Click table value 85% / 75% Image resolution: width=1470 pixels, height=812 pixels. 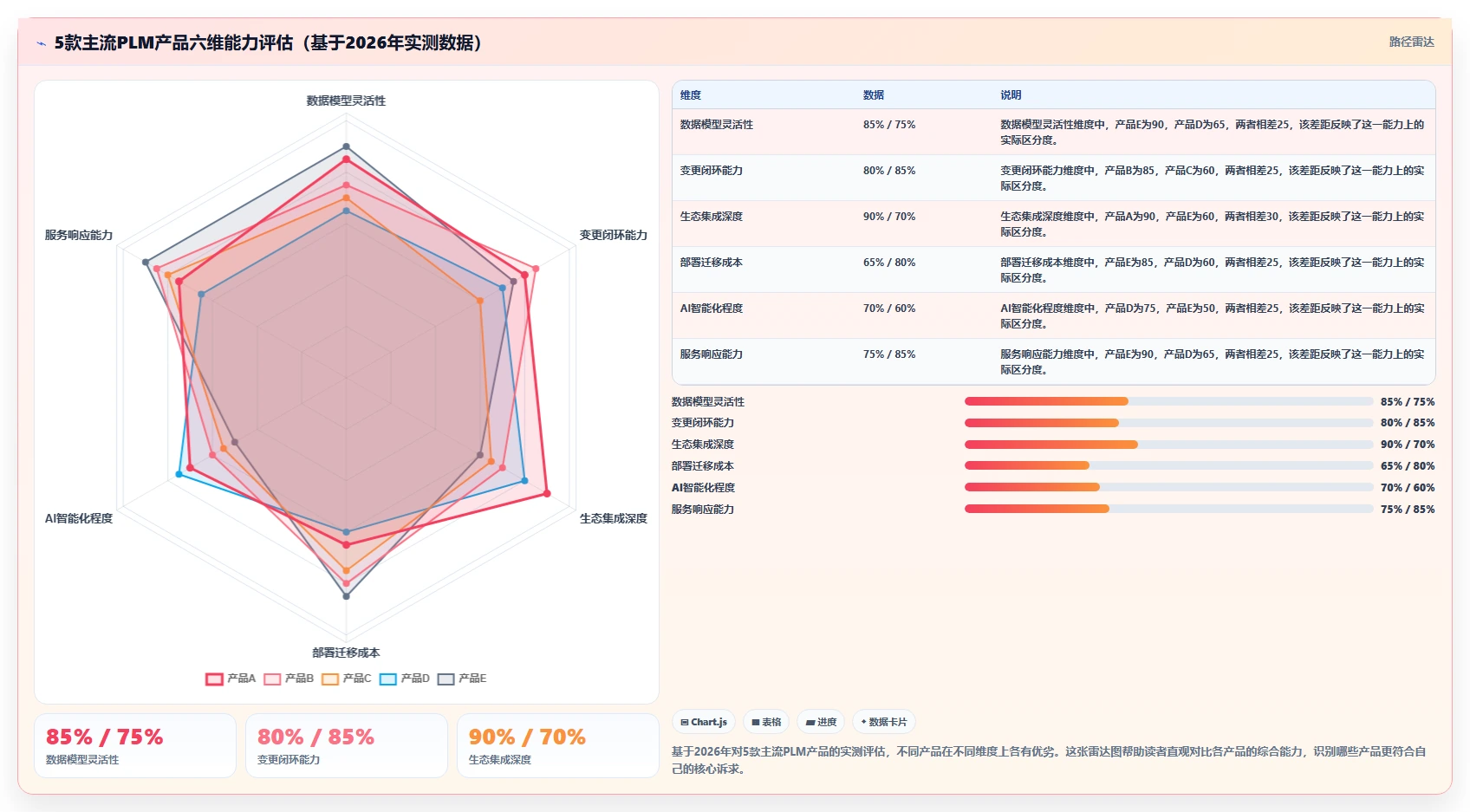pyautogui.click(x=889, y=125)
